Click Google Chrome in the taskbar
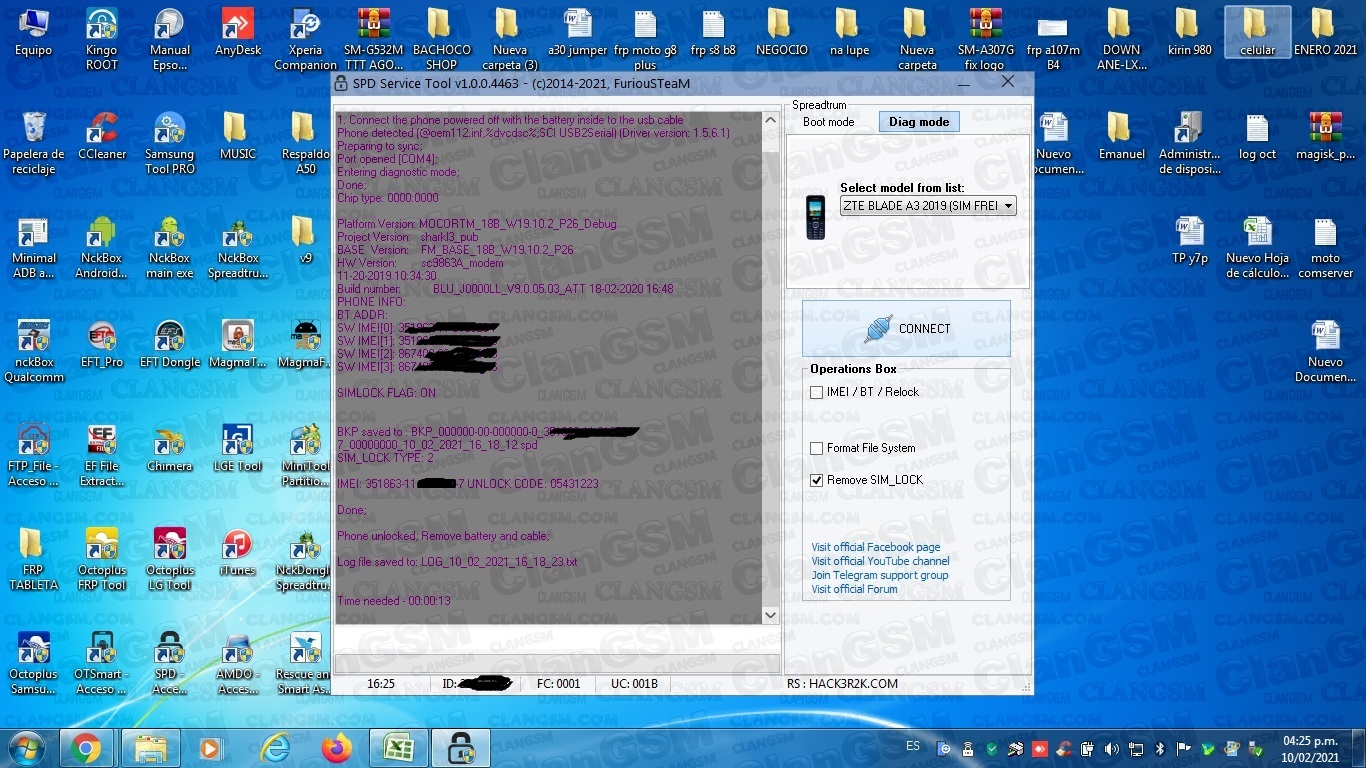 pos(86,748)
